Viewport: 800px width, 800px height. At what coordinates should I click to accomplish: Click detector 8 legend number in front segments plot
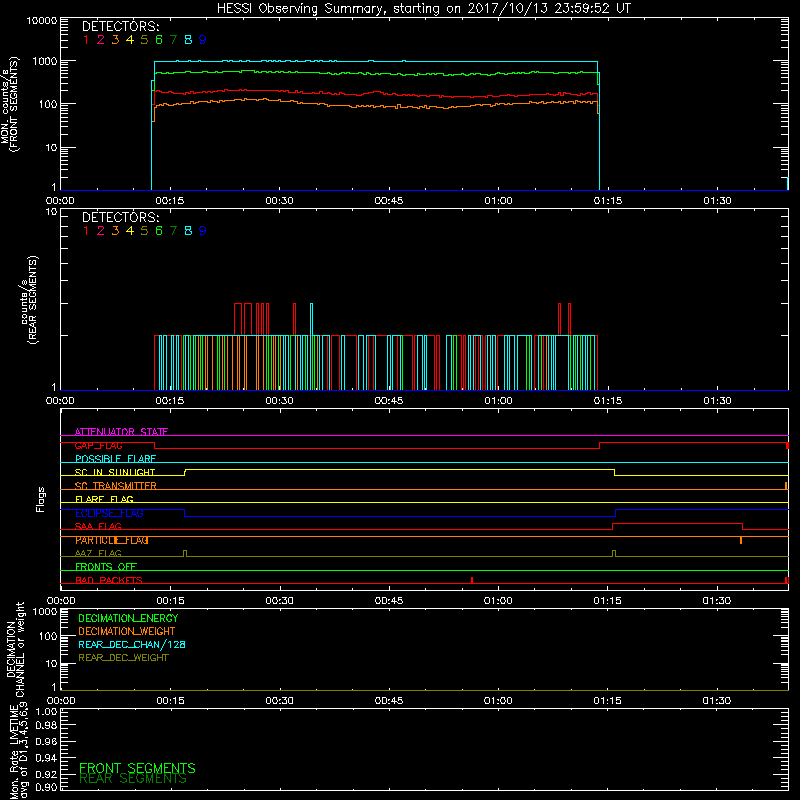coord(188,40)
